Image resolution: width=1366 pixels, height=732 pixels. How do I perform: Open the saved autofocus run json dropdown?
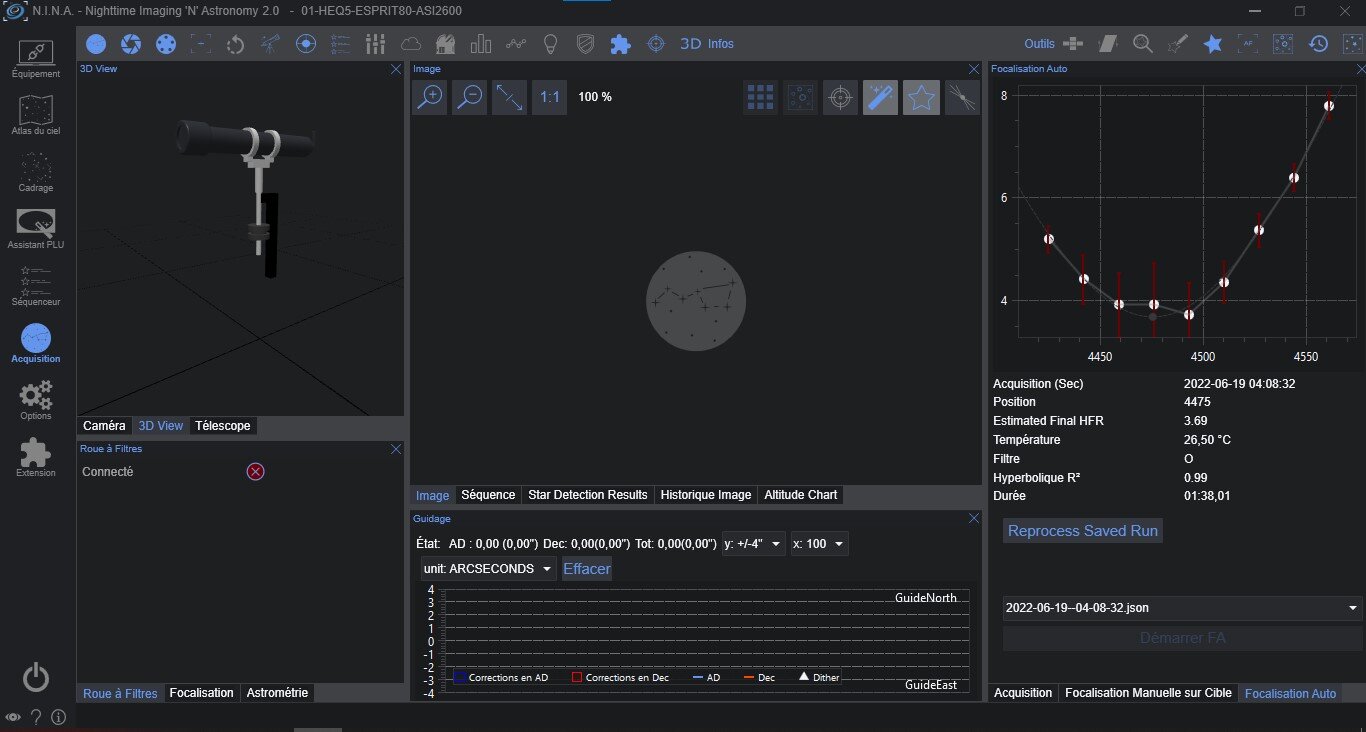pyautogui.click(x=1182, y=608)
